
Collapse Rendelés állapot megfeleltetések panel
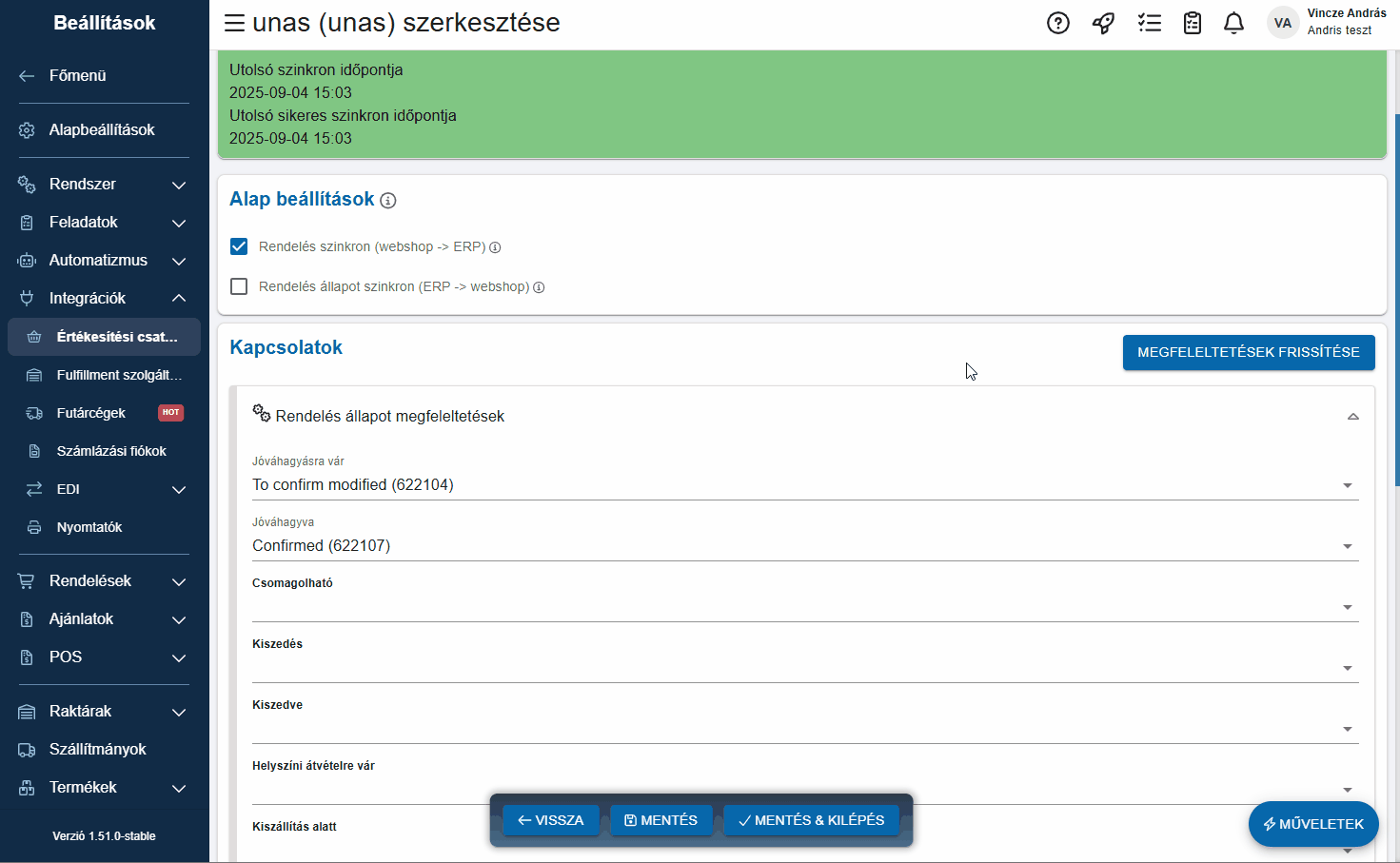(1352, 417)
